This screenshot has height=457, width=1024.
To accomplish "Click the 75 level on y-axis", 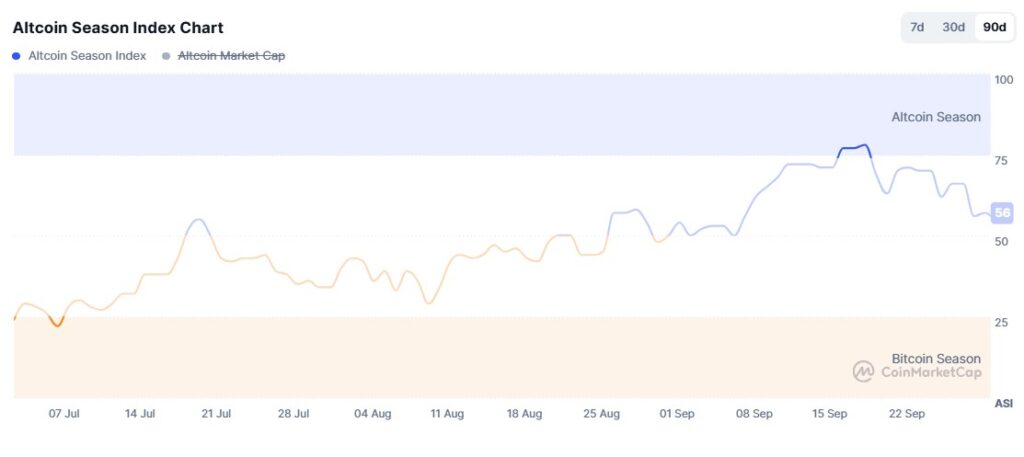I will pos(1001,160).
